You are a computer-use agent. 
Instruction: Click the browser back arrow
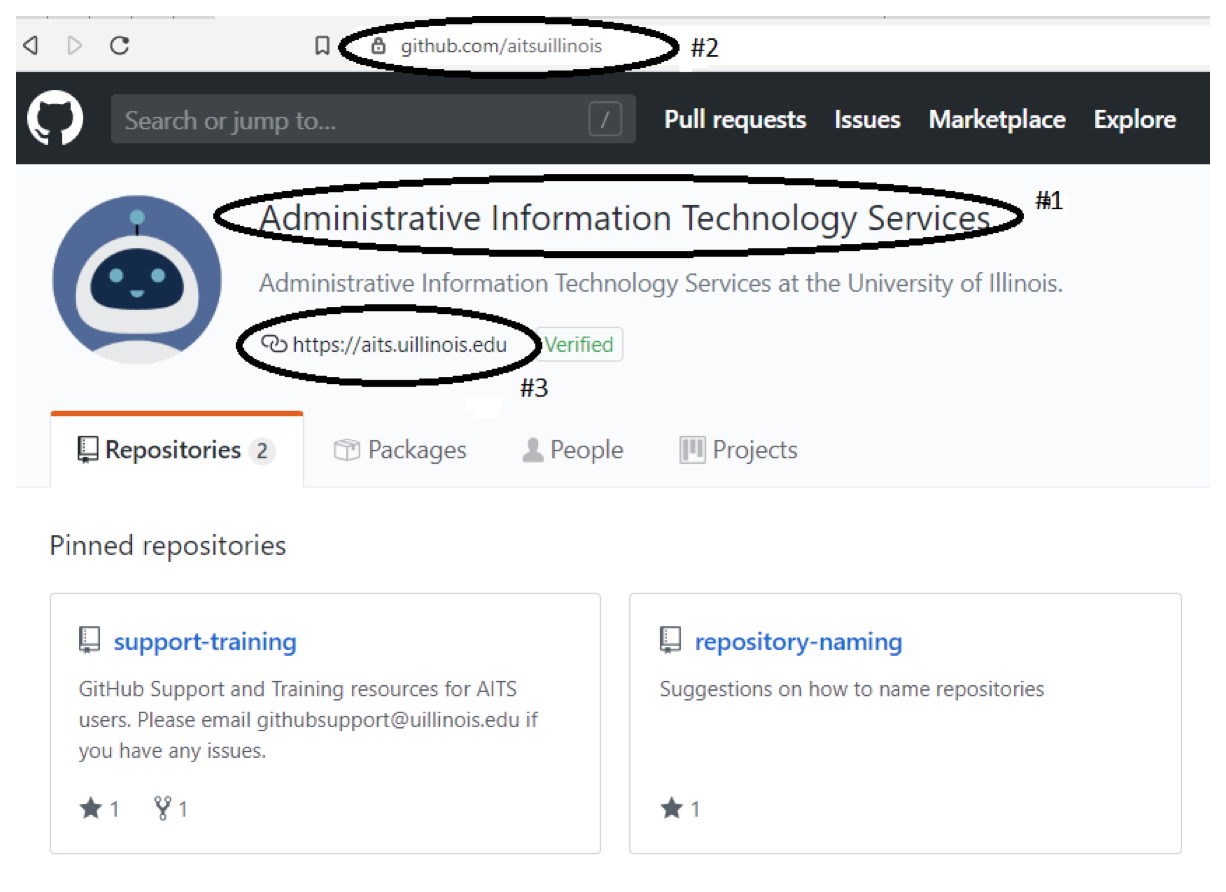pos(30,45)
